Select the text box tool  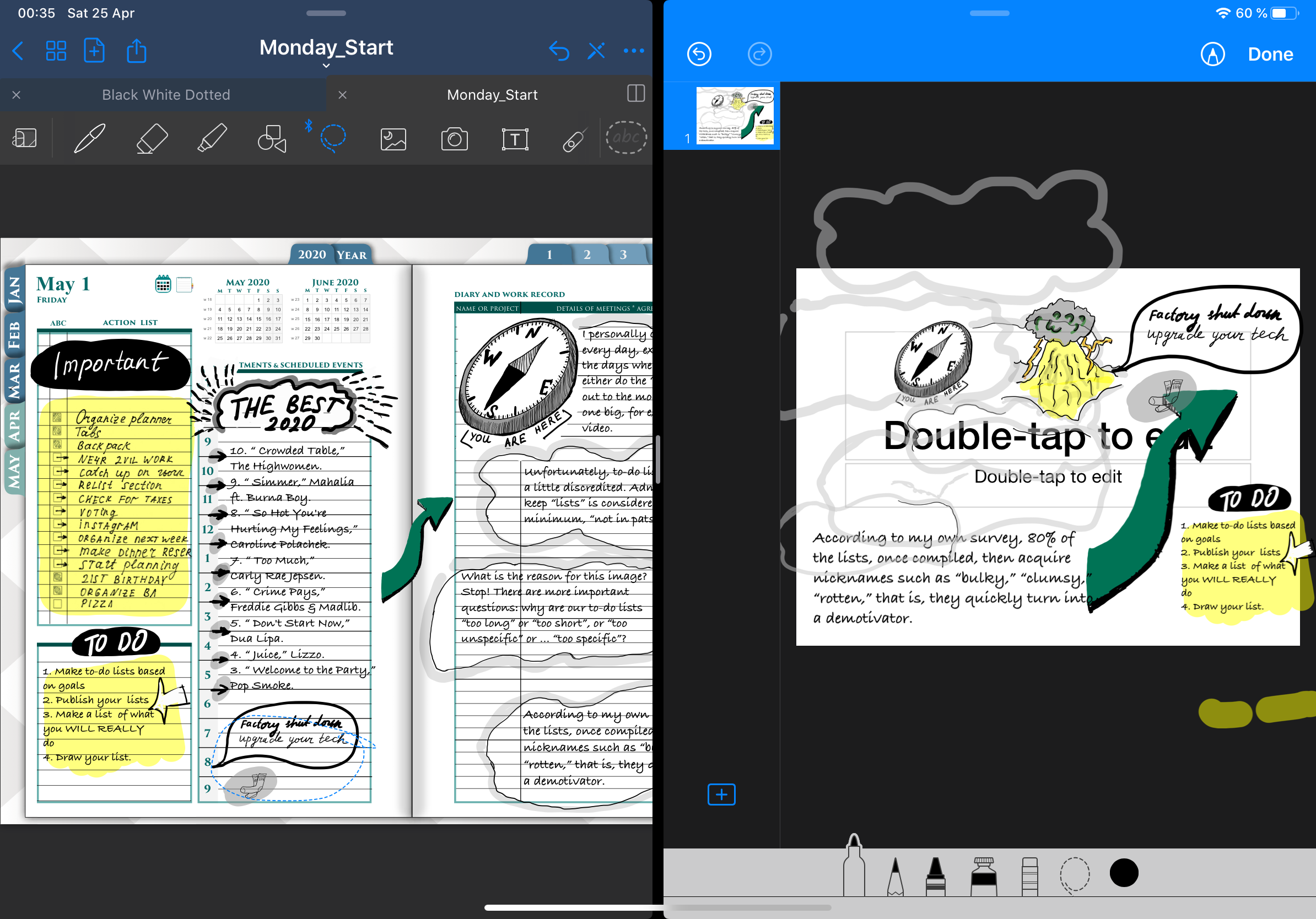pos(515,139)
